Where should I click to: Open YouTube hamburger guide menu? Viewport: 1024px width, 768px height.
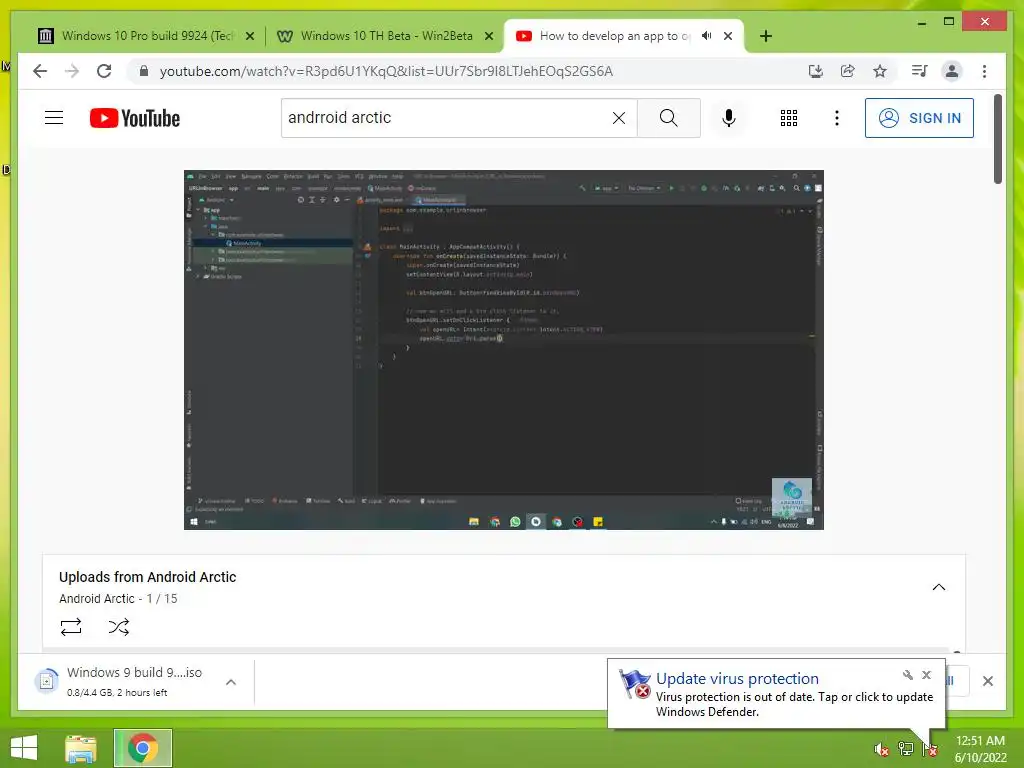(x=54, y=118)
